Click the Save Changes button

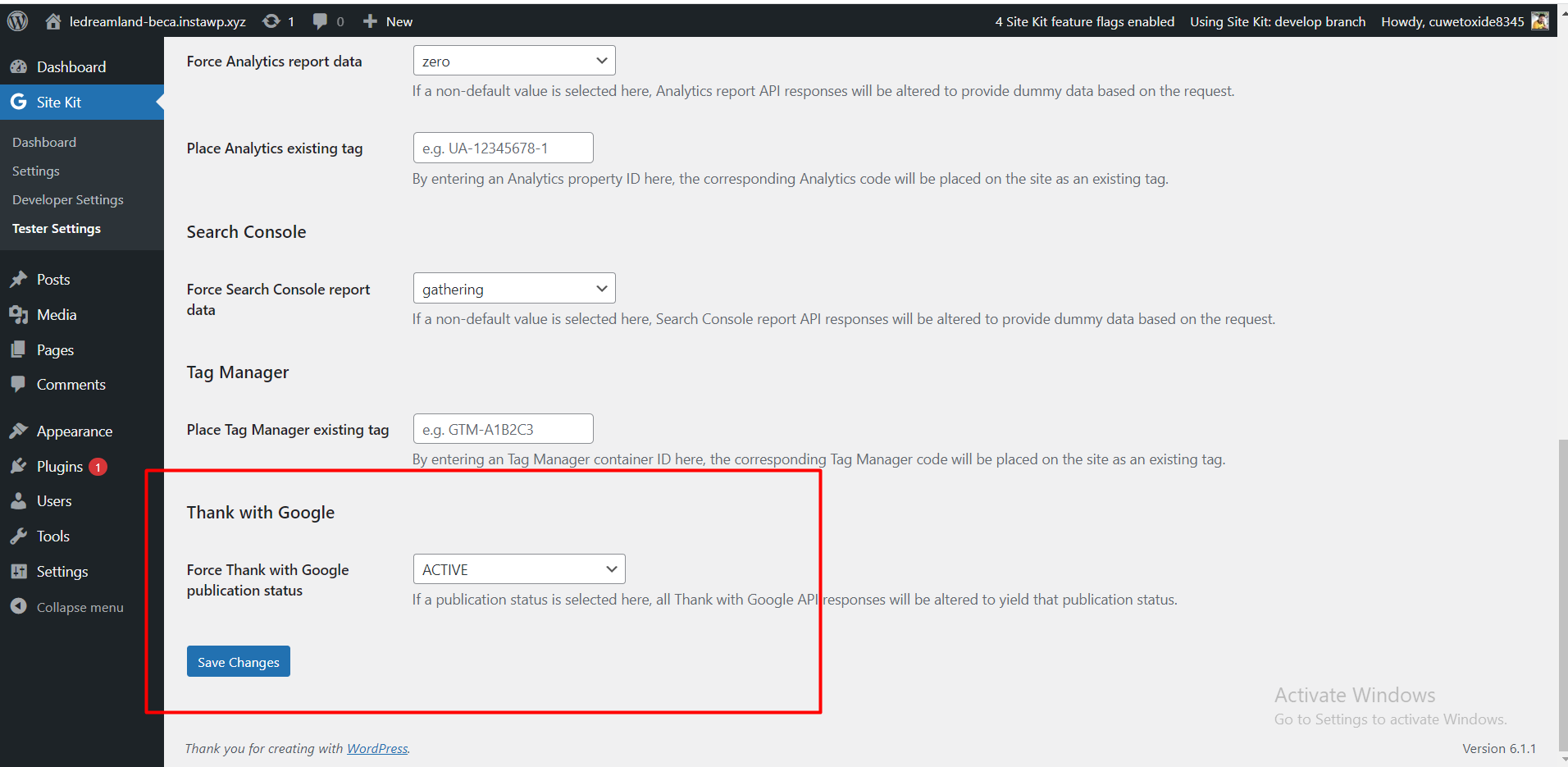click(x=238, y=661)
